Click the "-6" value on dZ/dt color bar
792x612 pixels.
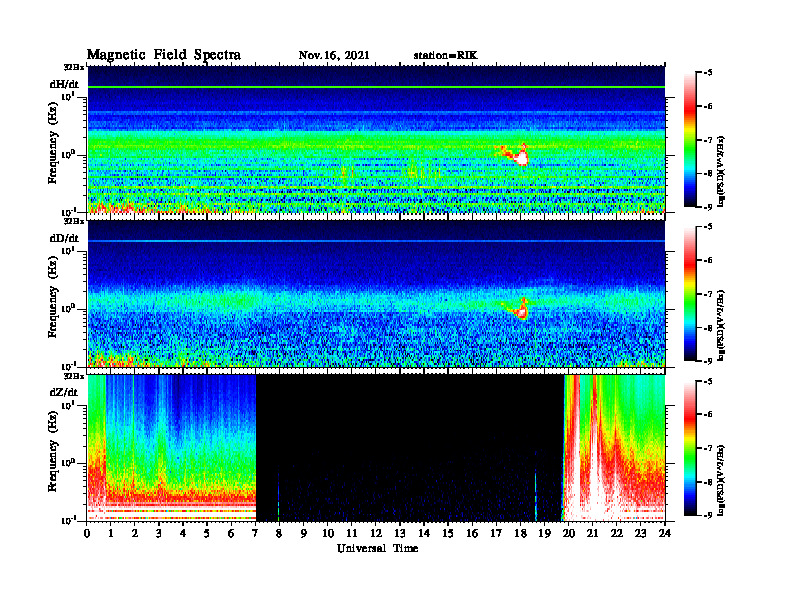click(x=708, y=415)
